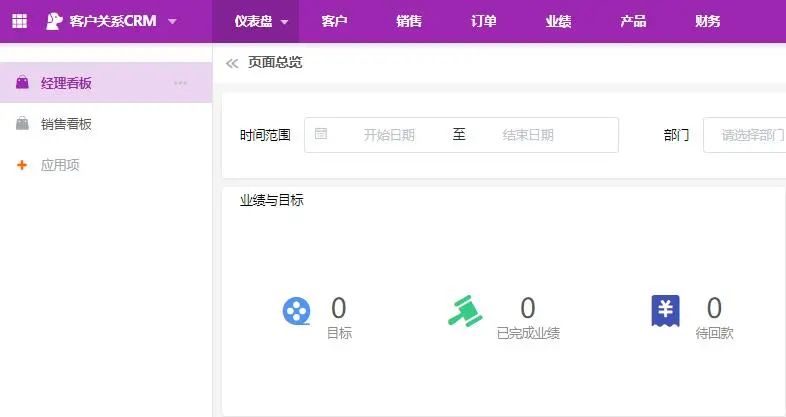Viewport: 786px width, 417px height.
Task: Open the 产品 tab
Action: tap(633, 21)
